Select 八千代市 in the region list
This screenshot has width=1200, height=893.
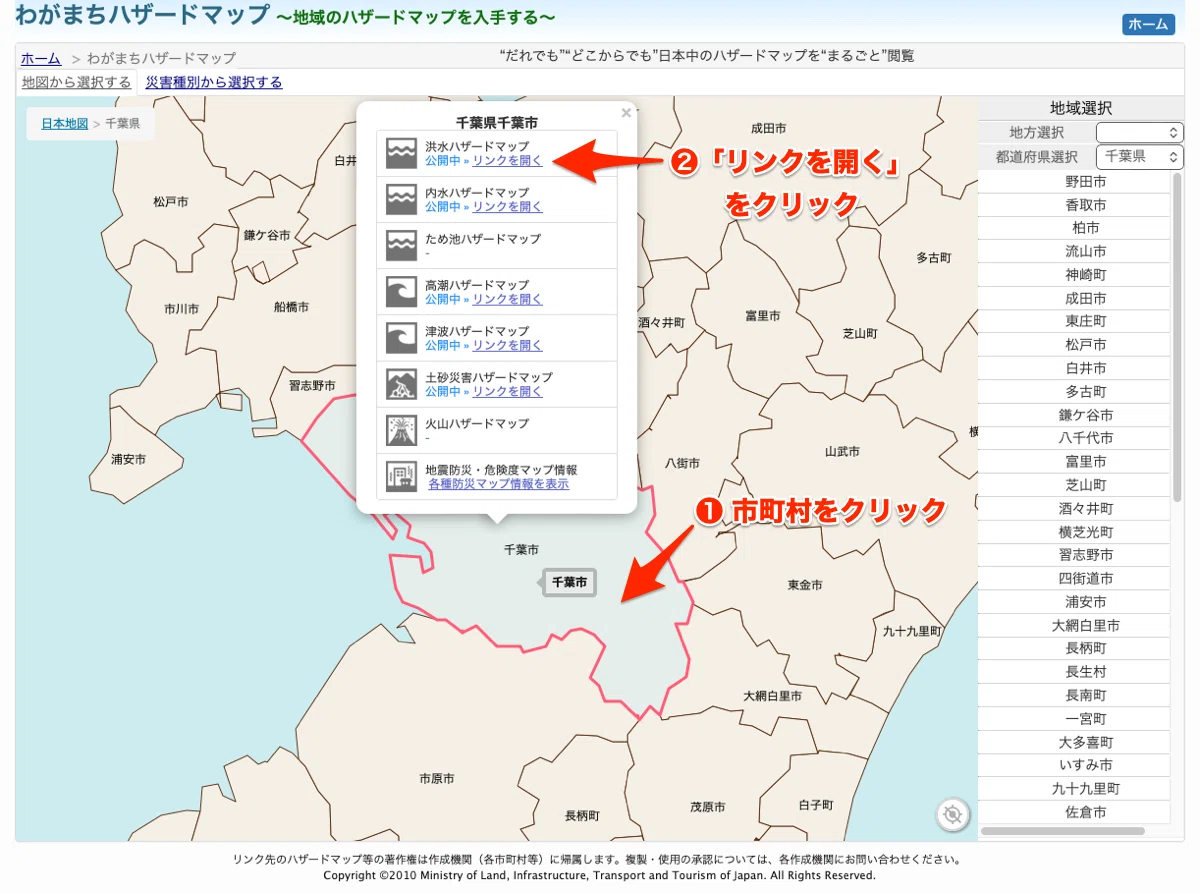pos(1074,438)
